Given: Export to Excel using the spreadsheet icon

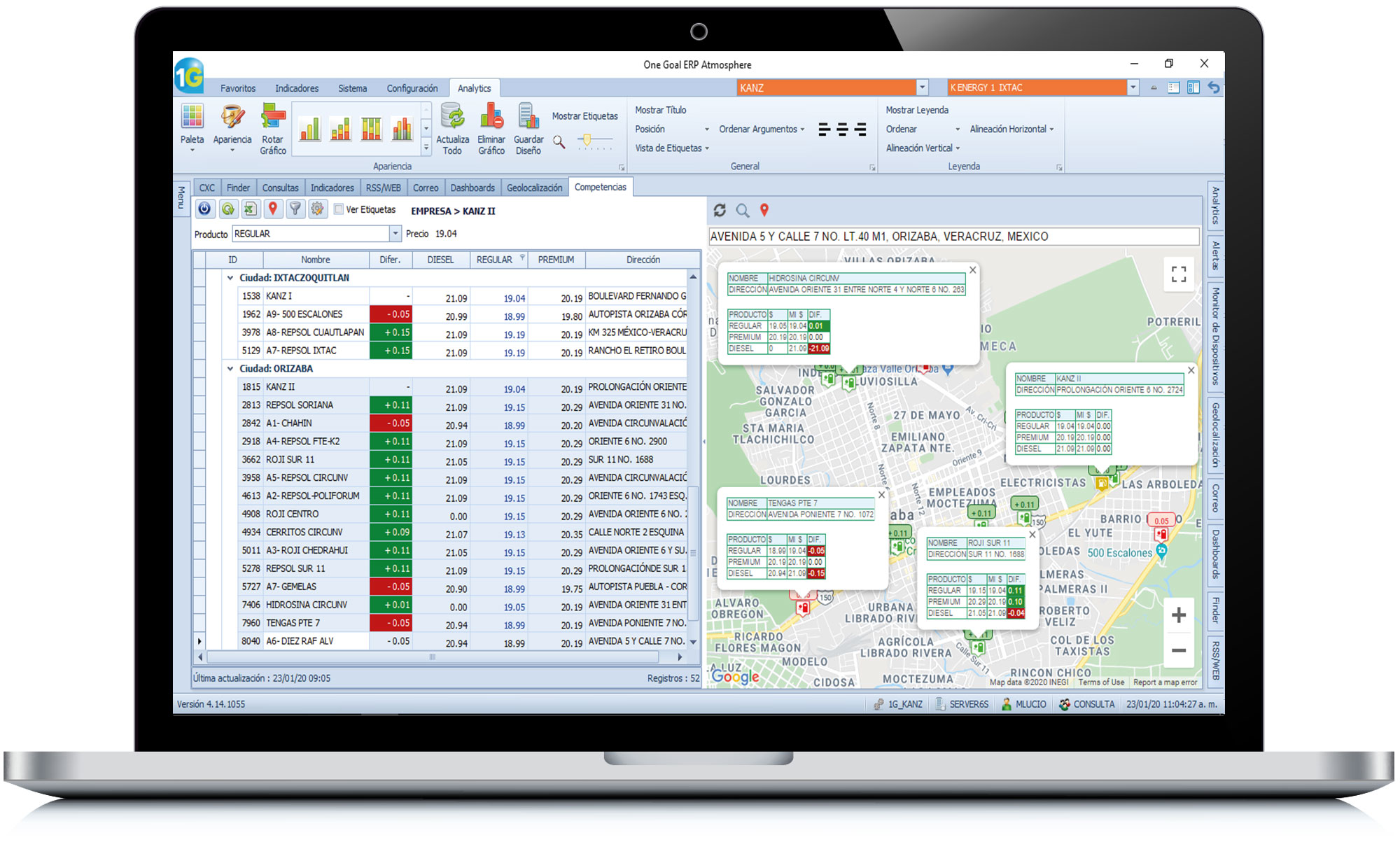Looking at the screenshot, I should coord(250,209).
